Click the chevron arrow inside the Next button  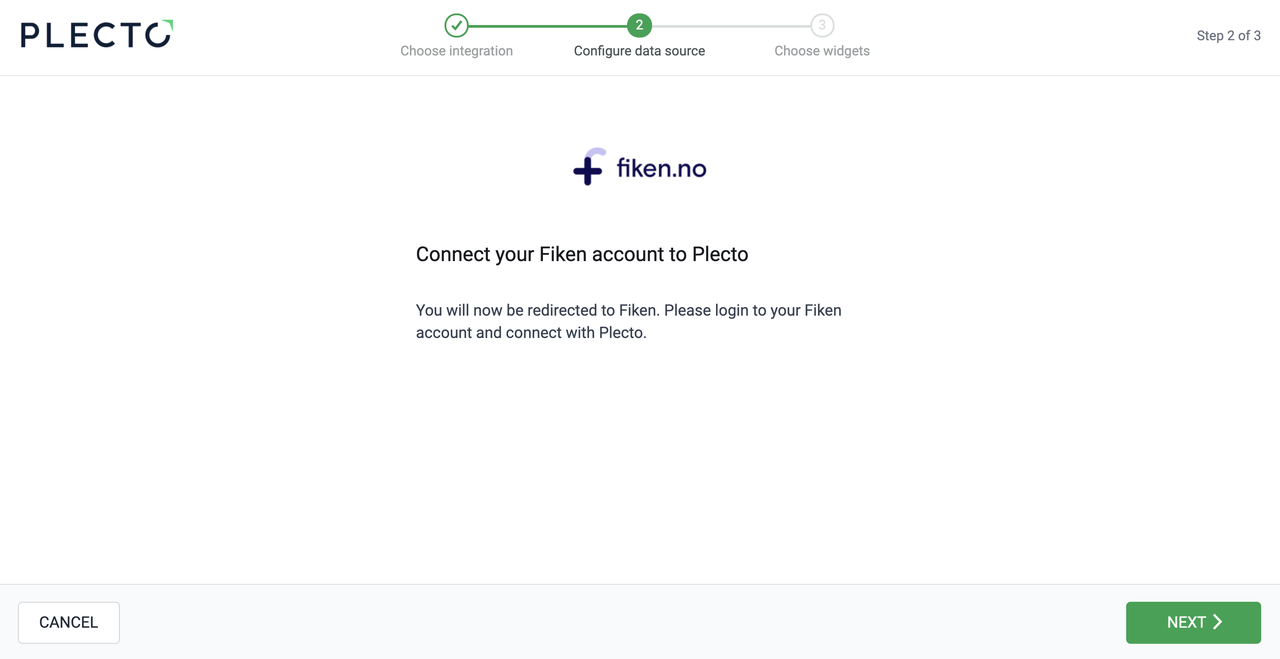coord(1218,622)
